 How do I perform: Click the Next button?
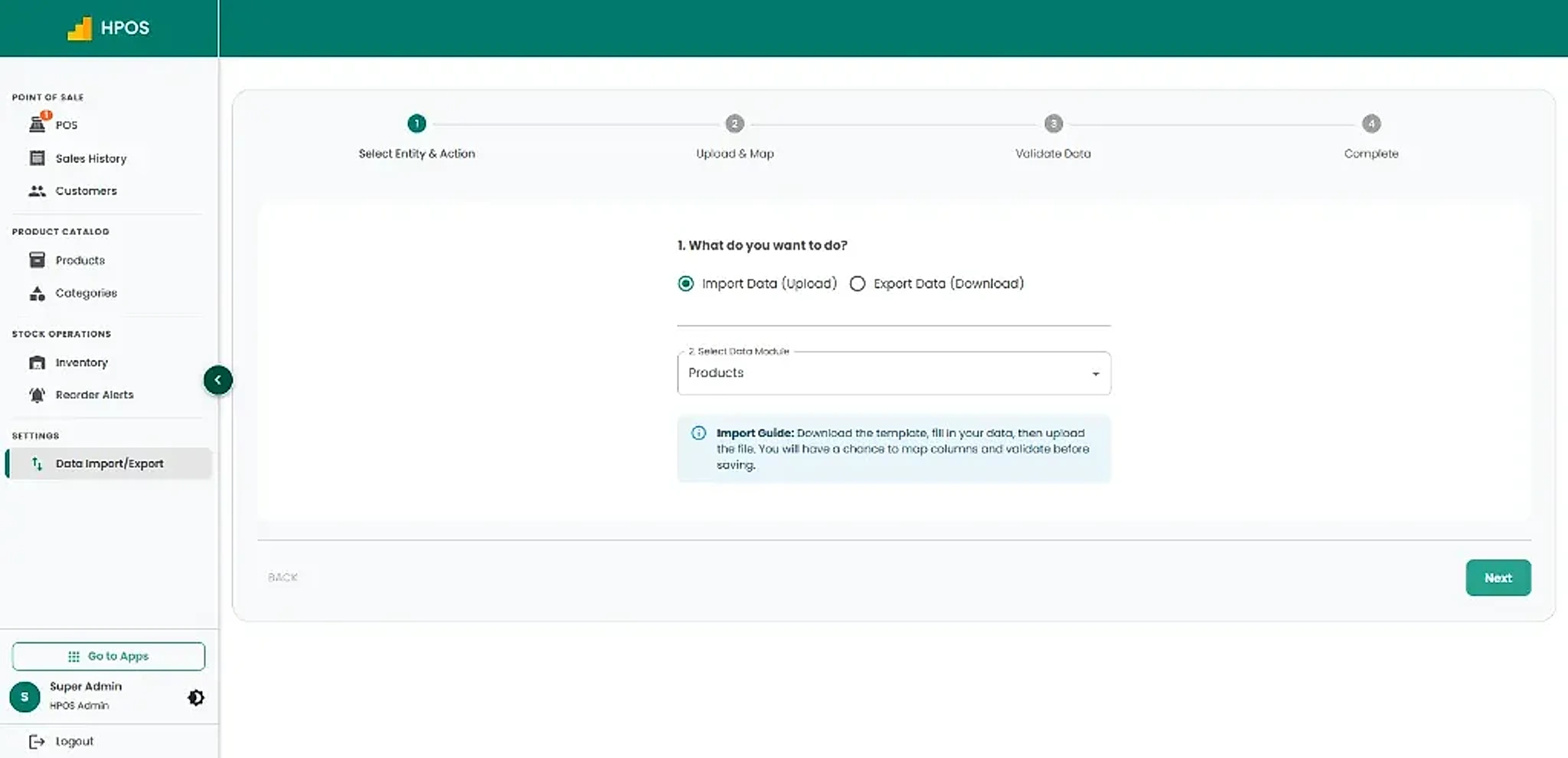[x=1498, y=577]
